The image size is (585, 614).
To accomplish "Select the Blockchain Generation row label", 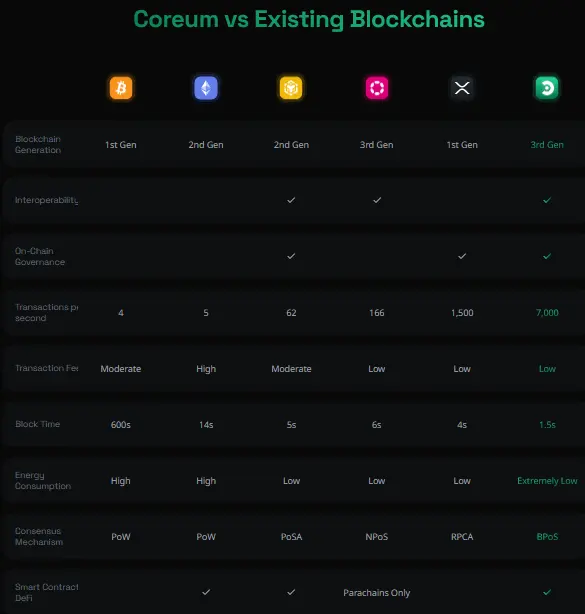I will (x=38, y=144).
